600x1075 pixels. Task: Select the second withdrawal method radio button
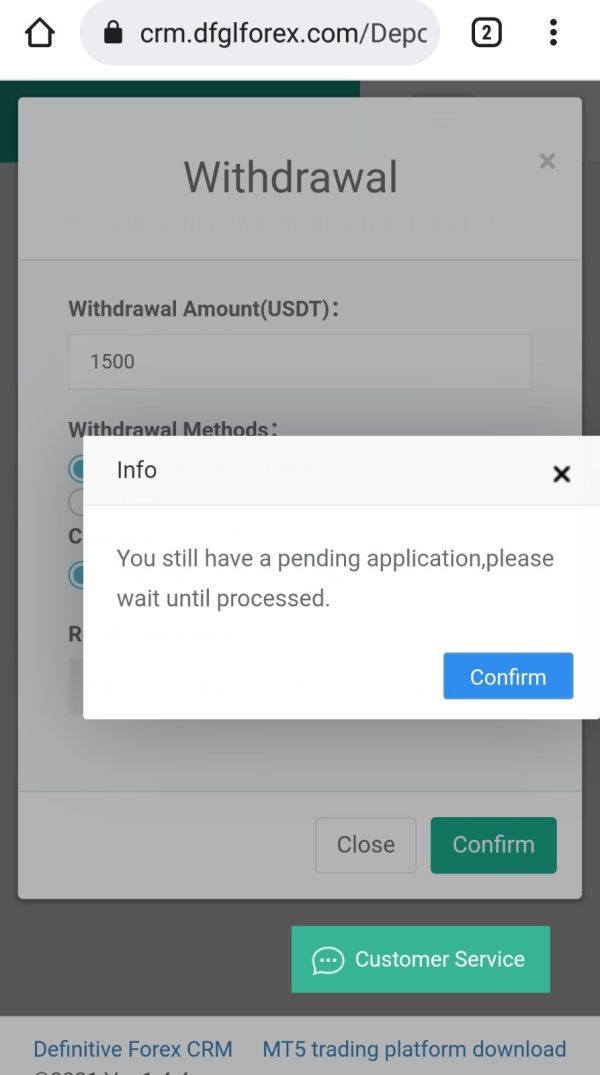pyautogui.click(x=76, y=502)
